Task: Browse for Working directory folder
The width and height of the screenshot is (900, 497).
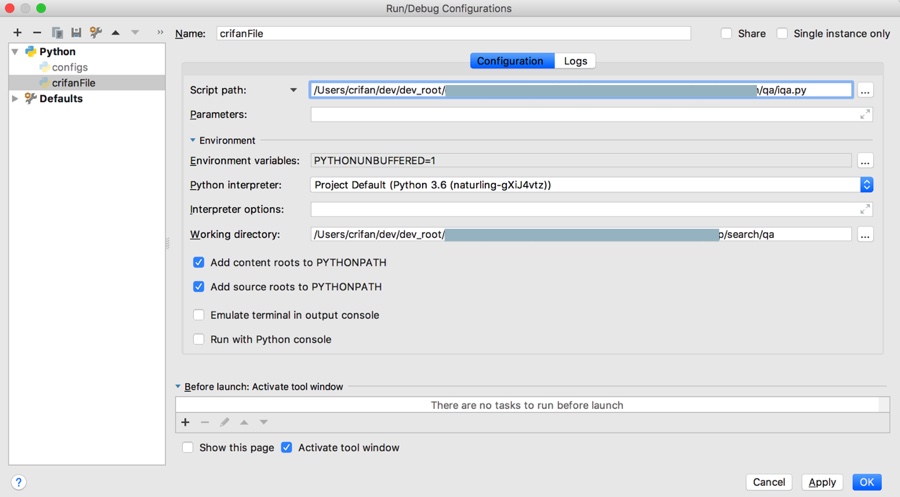Action: pyautogui.click(x=865, y=235)
